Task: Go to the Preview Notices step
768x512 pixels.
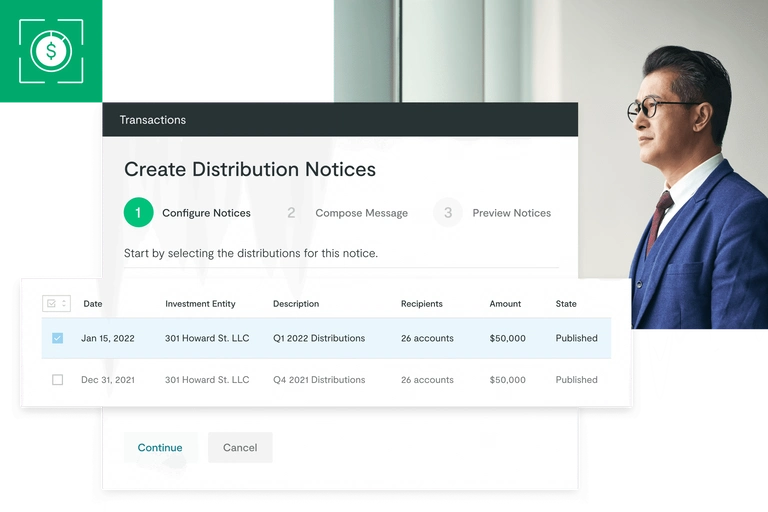Action: pos(511,213)
